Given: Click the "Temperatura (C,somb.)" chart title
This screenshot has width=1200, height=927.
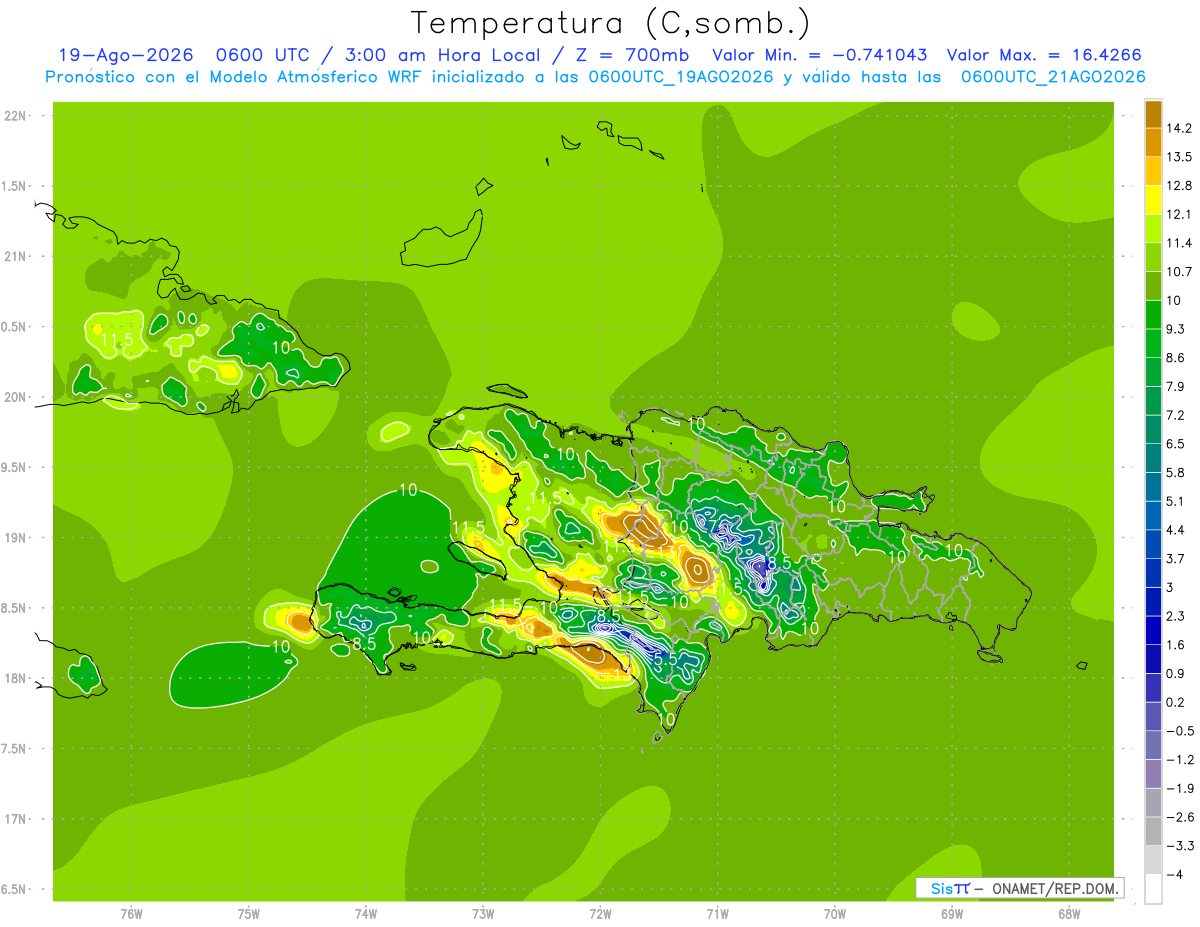Looking at the screenshot, I should pos(611,23).
